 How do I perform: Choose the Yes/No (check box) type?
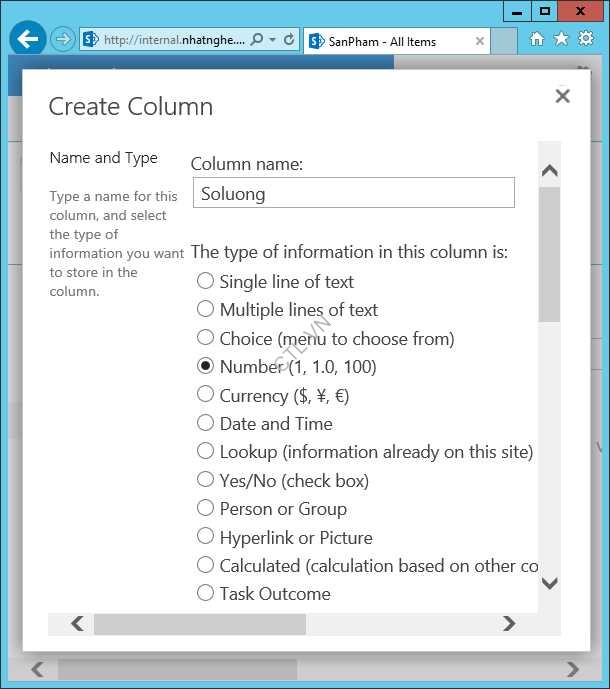click(205, 480)
